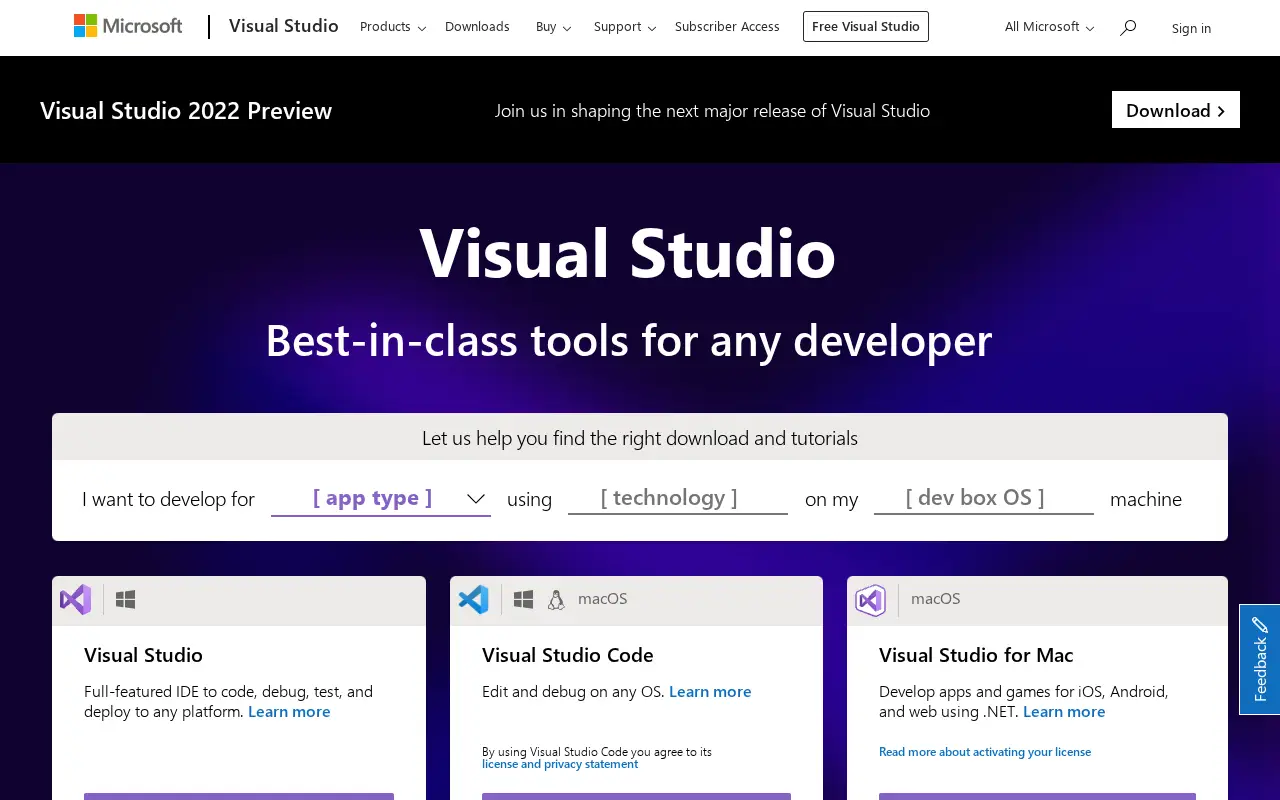The width and height of the screenshot is (1280, 800).
Task: Go to Downloads in the navigation
Action: [477, 27]
